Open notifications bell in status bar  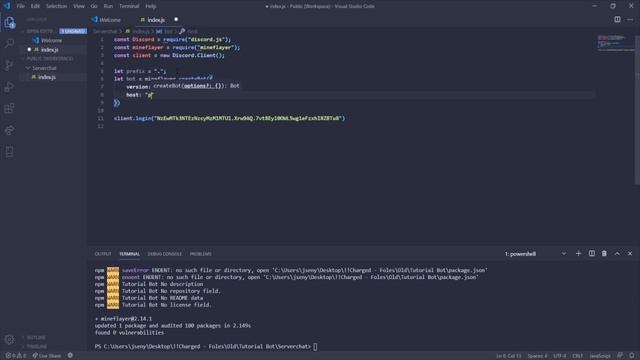pyautogui.click(x=632, y=356)
